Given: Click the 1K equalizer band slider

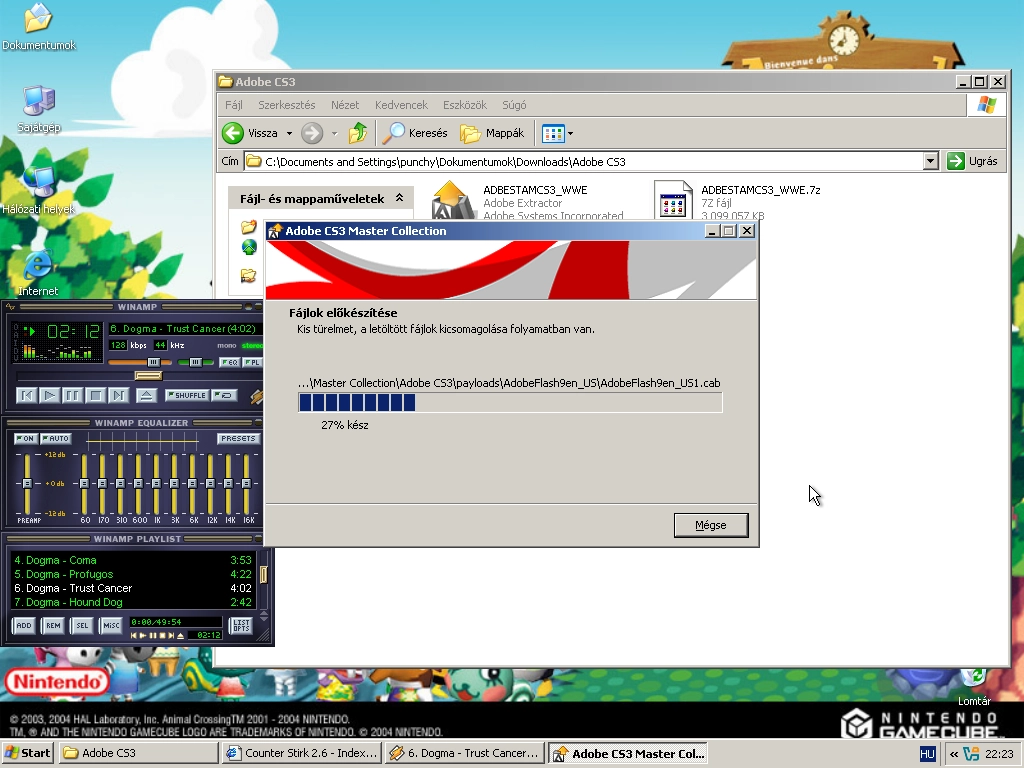Looking at the screenshot, I should [x=156, y=483].
